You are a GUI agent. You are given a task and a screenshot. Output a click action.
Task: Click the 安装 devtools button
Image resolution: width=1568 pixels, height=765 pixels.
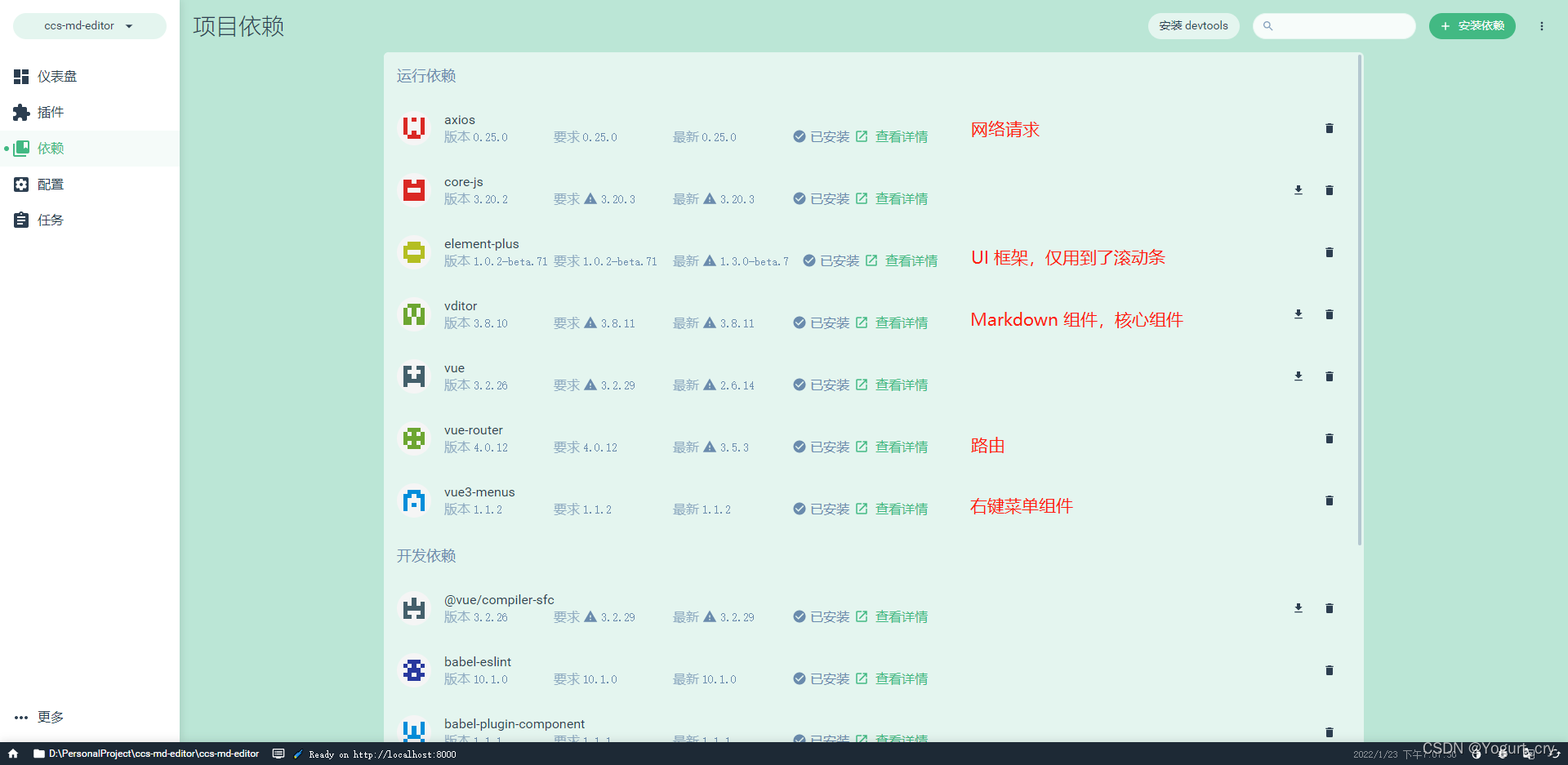point(1193,25)
